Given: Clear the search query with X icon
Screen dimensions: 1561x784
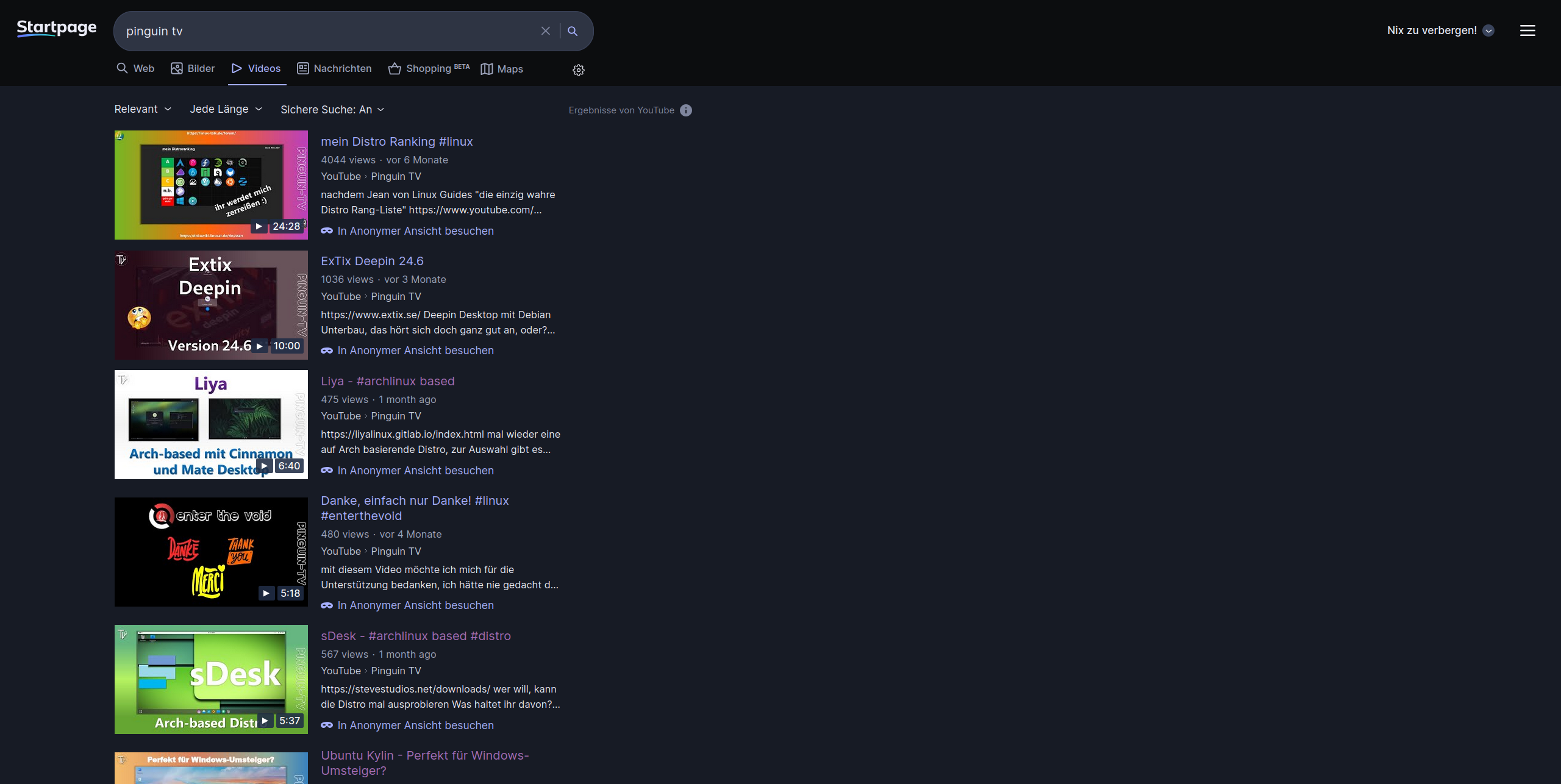Looking at the screenshot, I should 545,31.
